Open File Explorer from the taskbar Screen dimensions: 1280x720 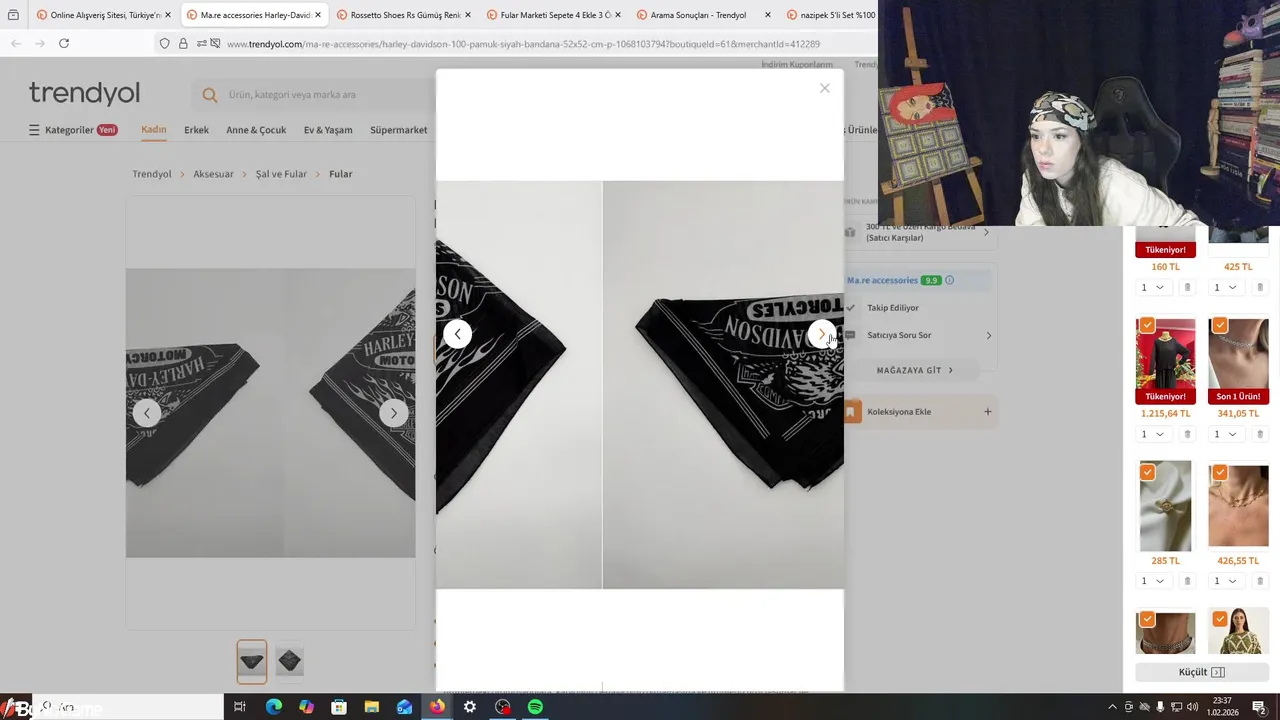(x=371, y=707)
